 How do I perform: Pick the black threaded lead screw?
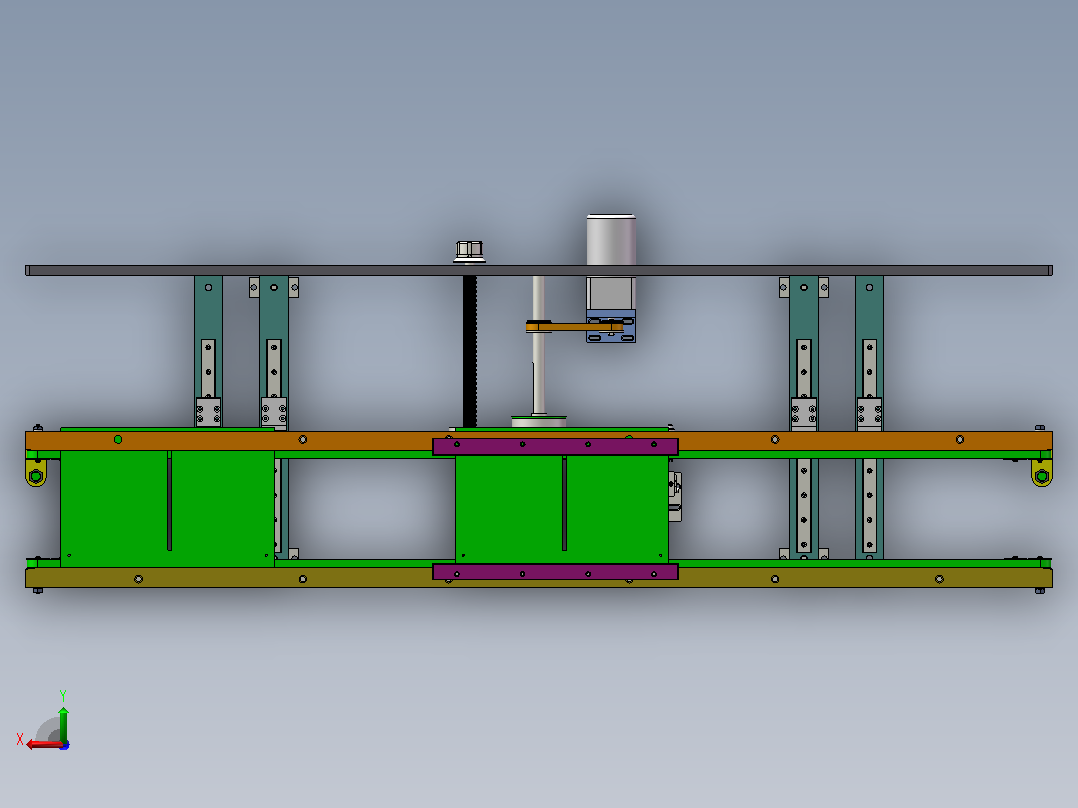pyautogui.click(x=470, y=351)
